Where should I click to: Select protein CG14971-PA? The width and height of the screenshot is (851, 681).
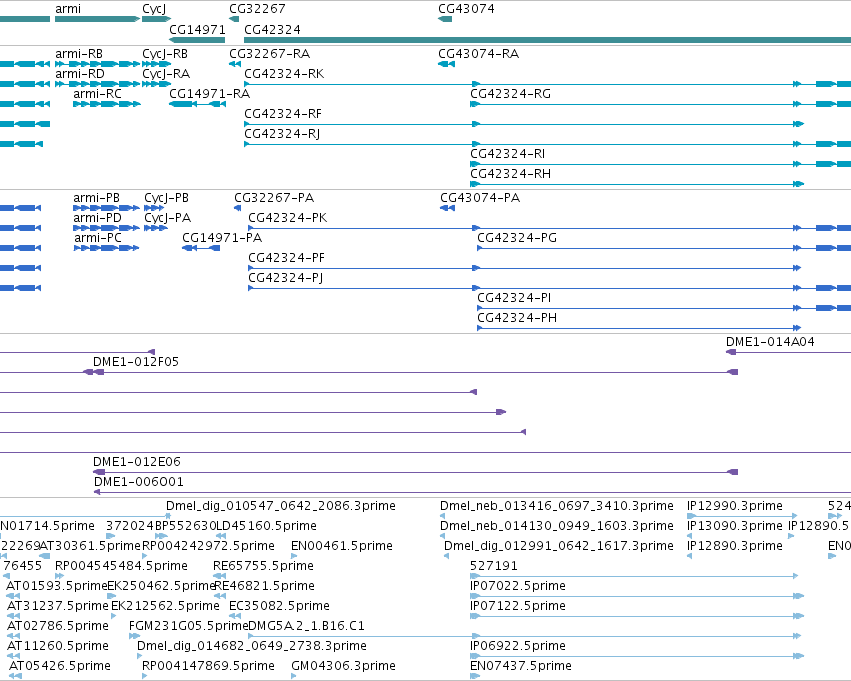[x=222, y=238]
